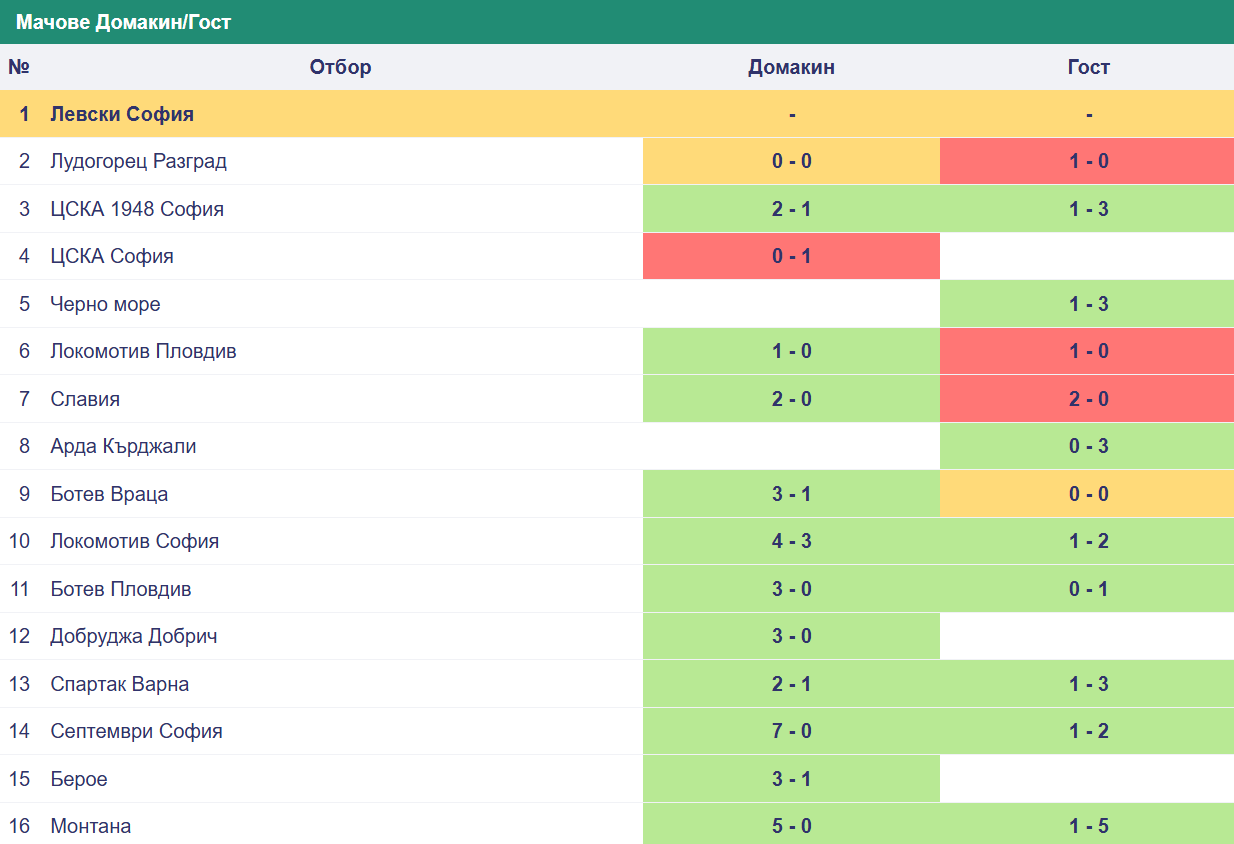Viewport: 1234px width, 844px height.
Task: Click home score 7 - 0 for Септември София
Action: coord(791,731)
